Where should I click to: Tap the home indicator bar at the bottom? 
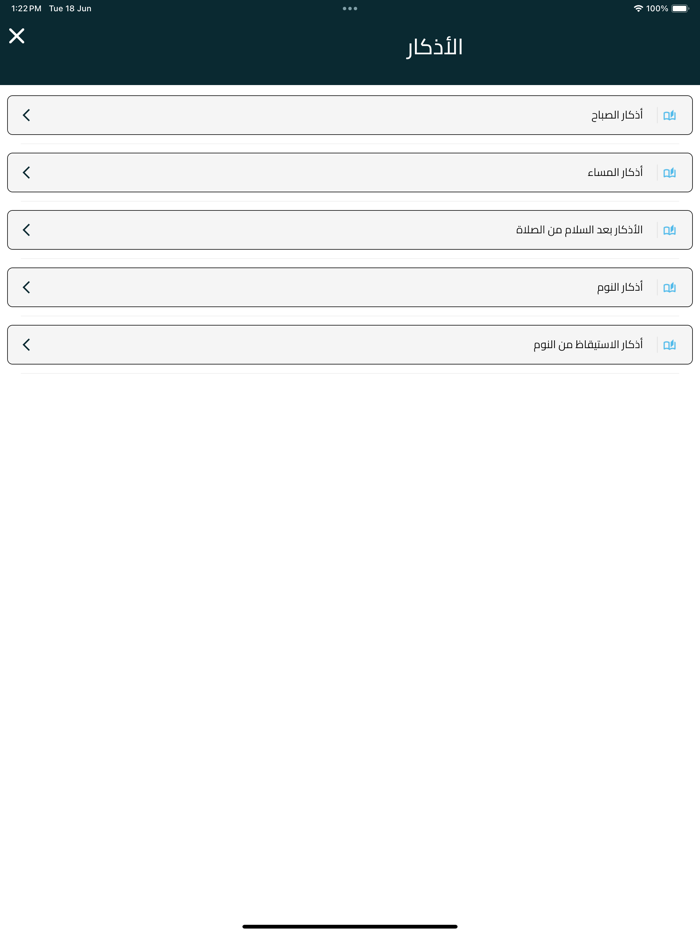pyautogui.click(x=350, y=926)
